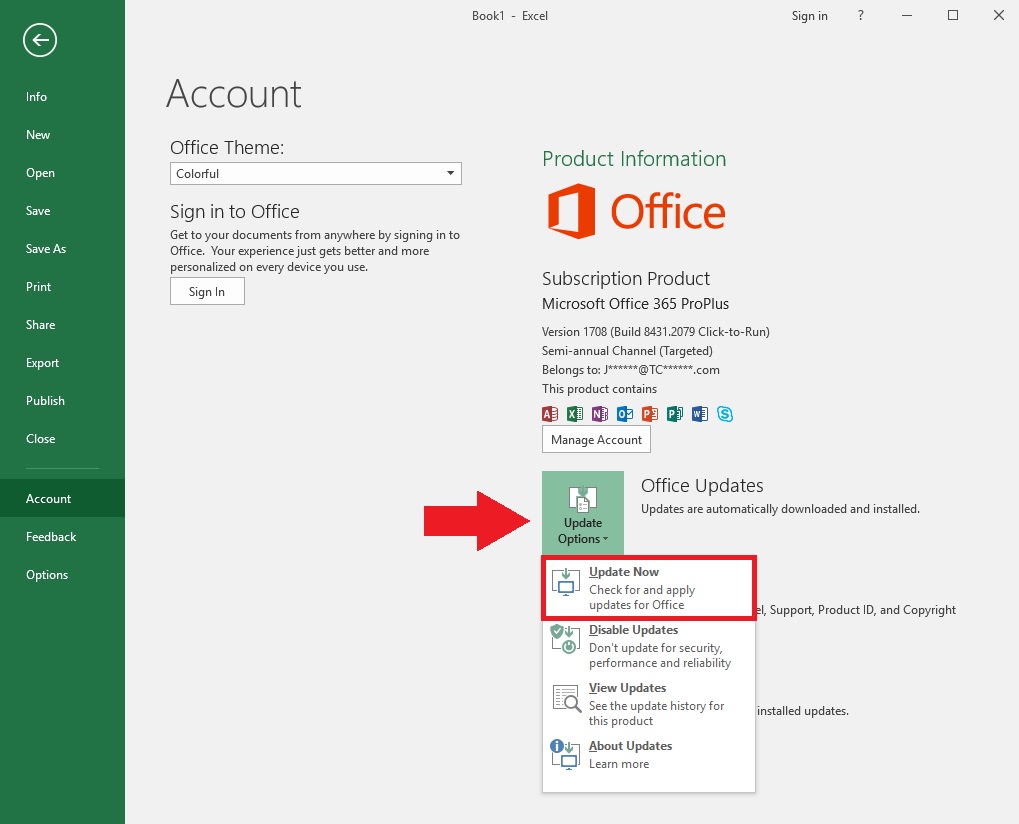
Task: Go to Save As in sidebar
Action: coord(45,249)
